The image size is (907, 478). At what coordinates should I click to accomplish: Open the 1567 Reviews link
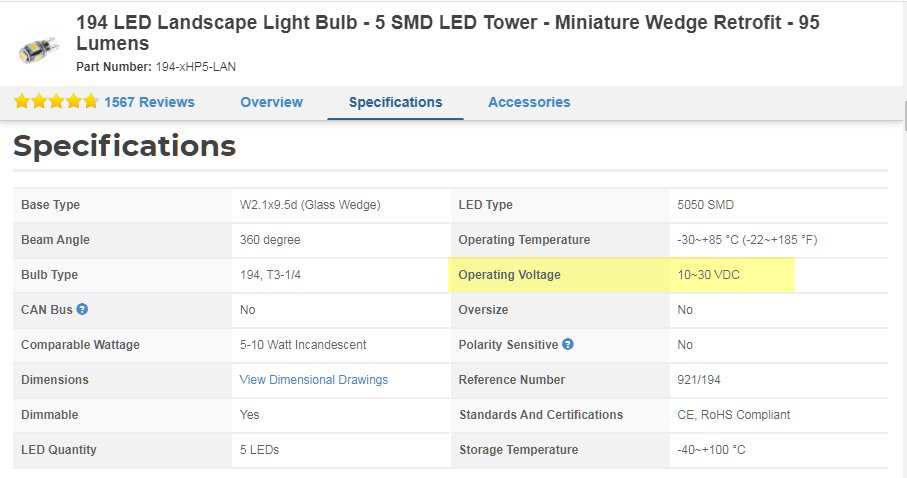pyautogui.click(x=149, y=102)
